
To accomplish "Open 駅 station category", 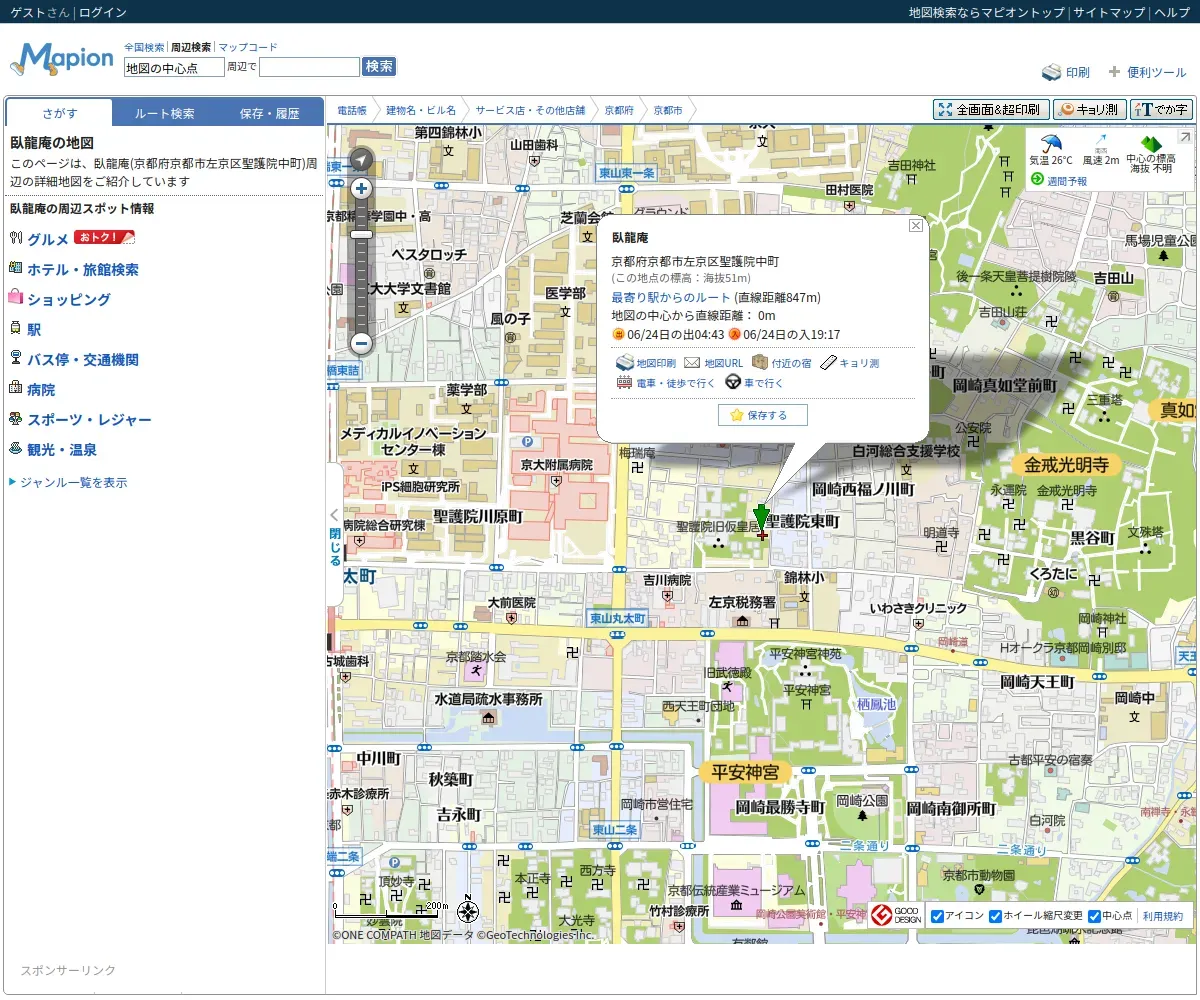I will [34, 329].
